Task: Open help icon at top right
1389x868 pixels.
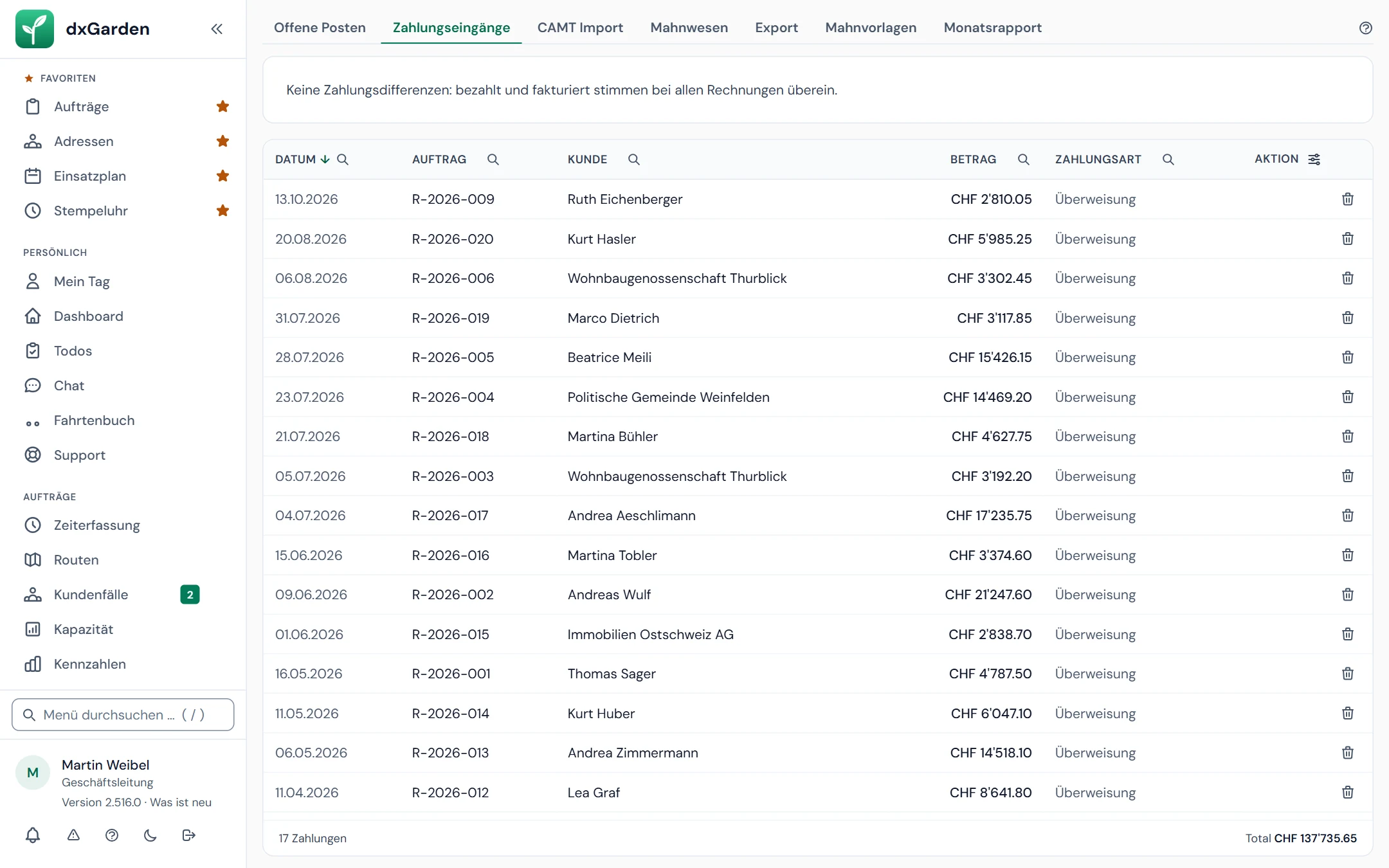Action: click(1366, 28)
